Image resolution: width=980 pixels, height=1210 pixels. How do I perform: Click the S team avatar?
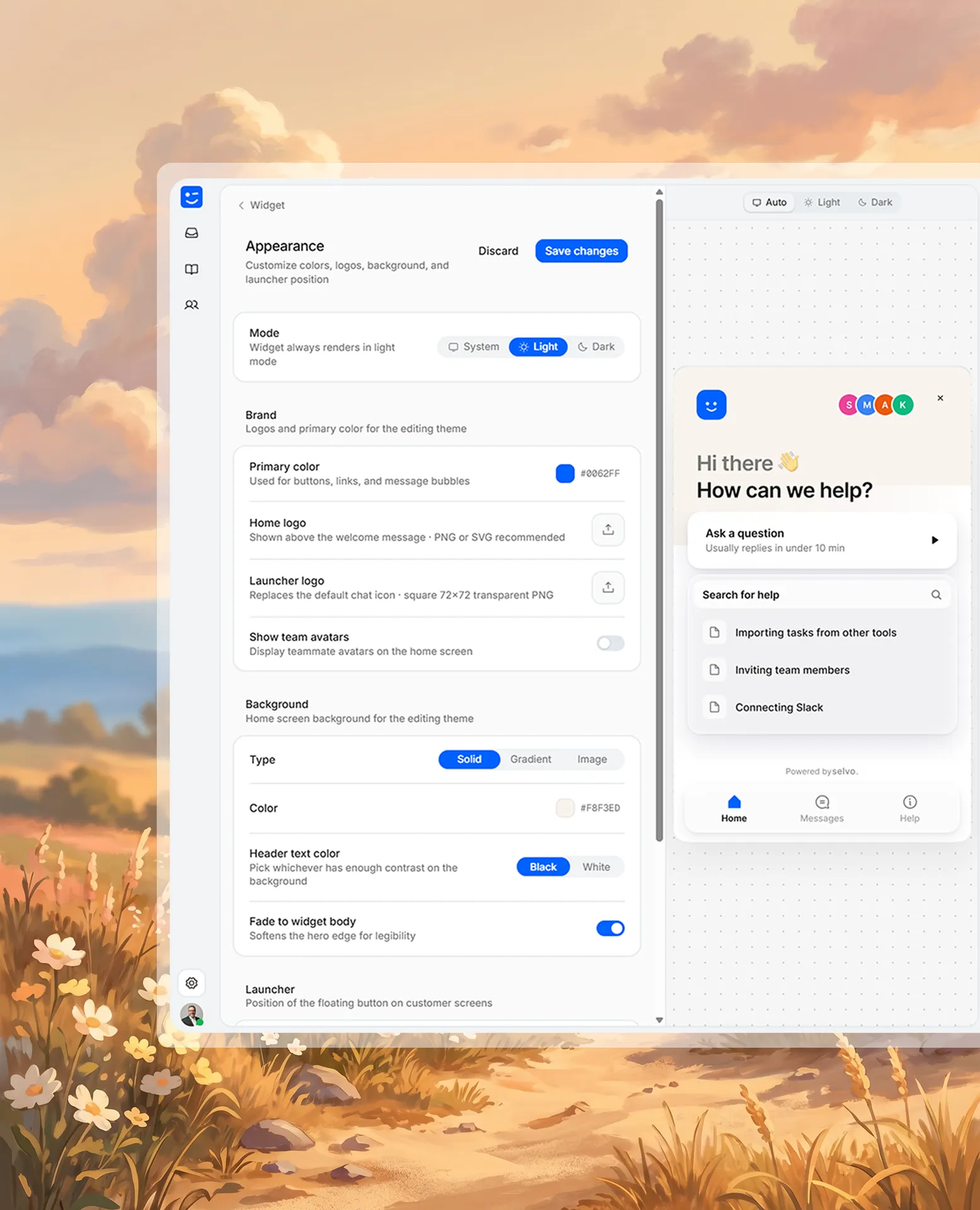(848, 405)
